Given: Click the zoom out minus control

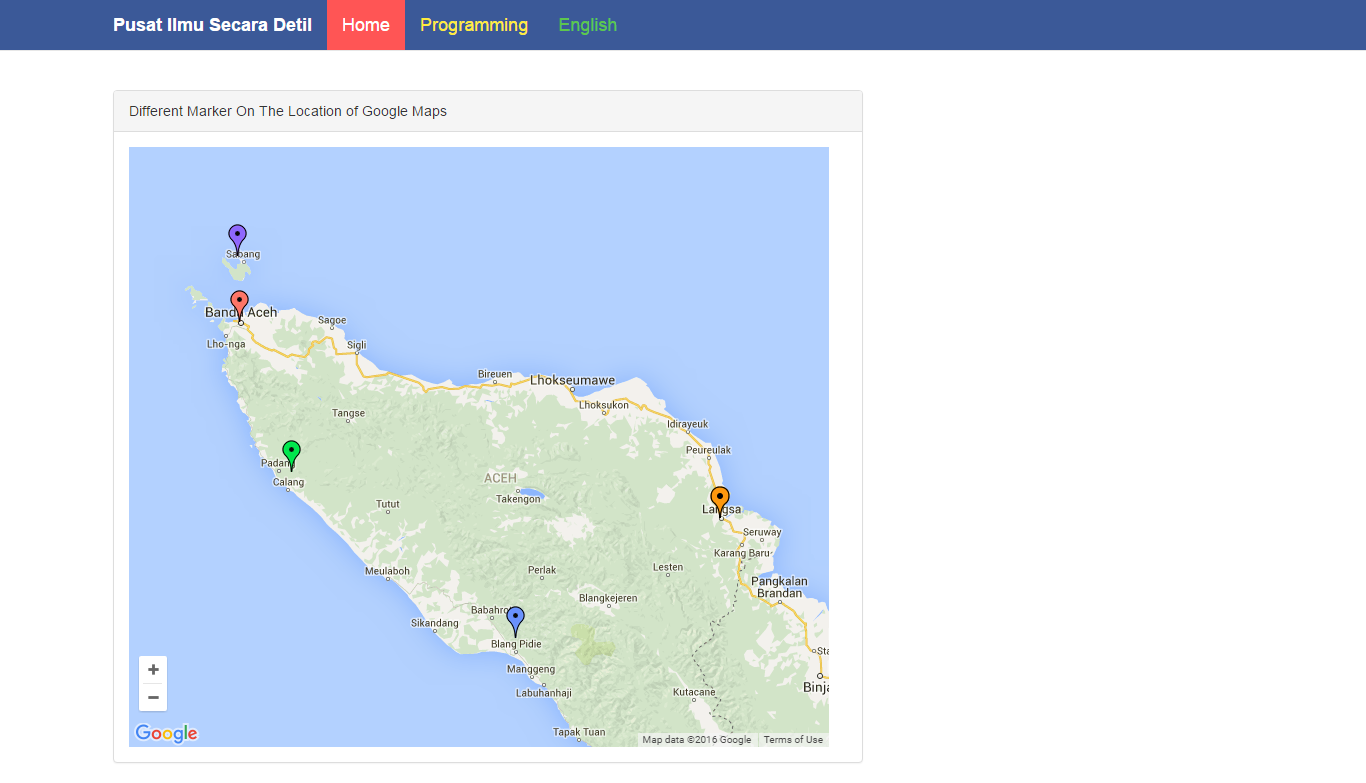Looking at the screenshot, I should click(153, 697).
